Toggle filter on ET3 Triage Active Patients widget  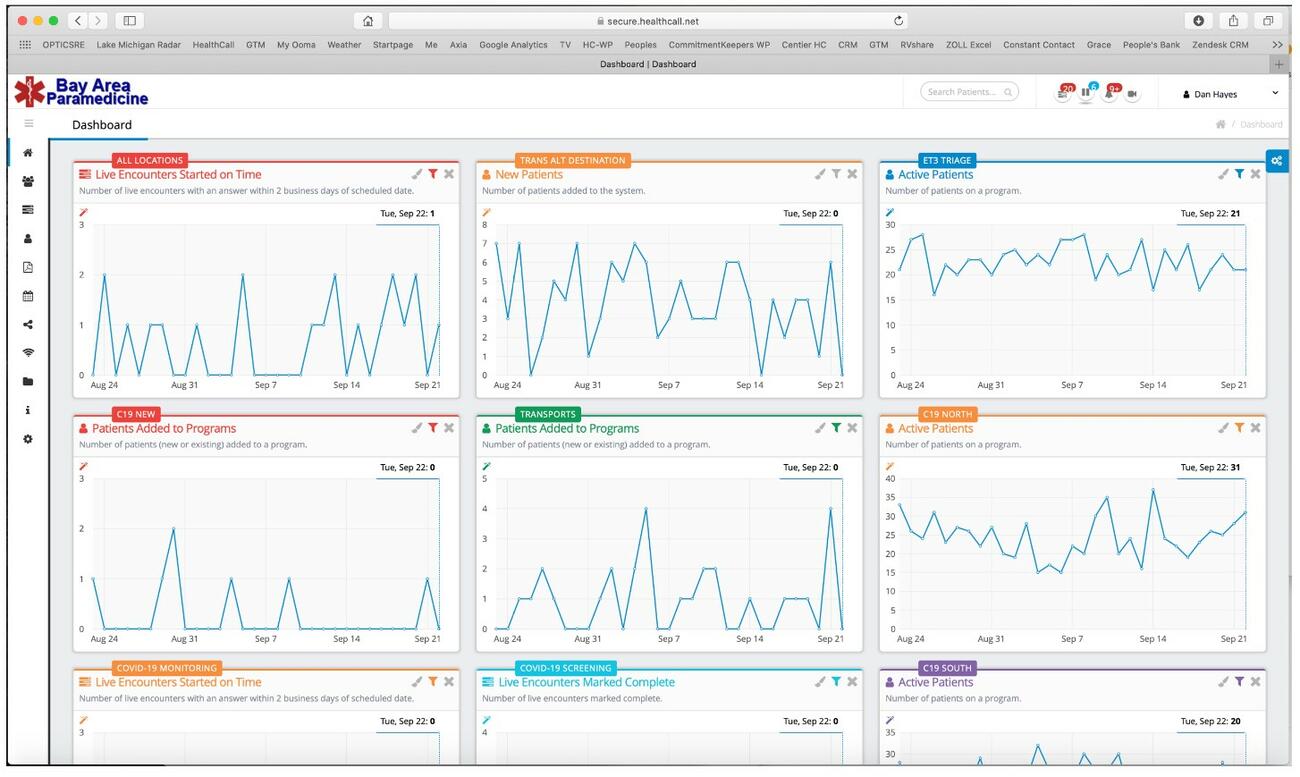[1239, 174]
